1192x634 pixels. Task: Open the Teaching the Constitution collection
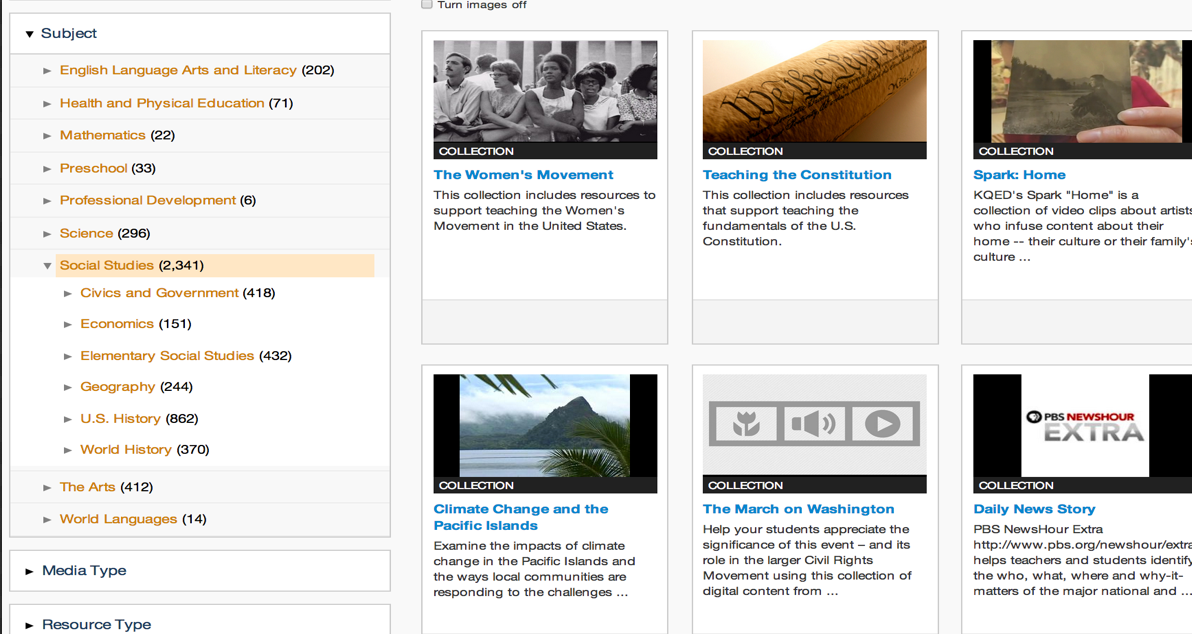click(x=797, y=174)
